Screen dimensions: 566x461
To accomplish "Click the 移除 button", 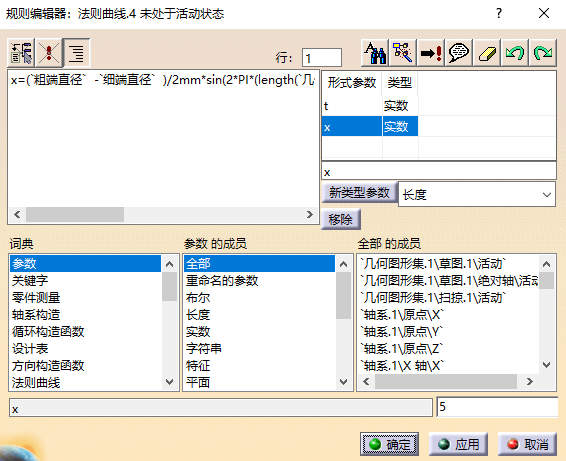I will tap(340, 219).
